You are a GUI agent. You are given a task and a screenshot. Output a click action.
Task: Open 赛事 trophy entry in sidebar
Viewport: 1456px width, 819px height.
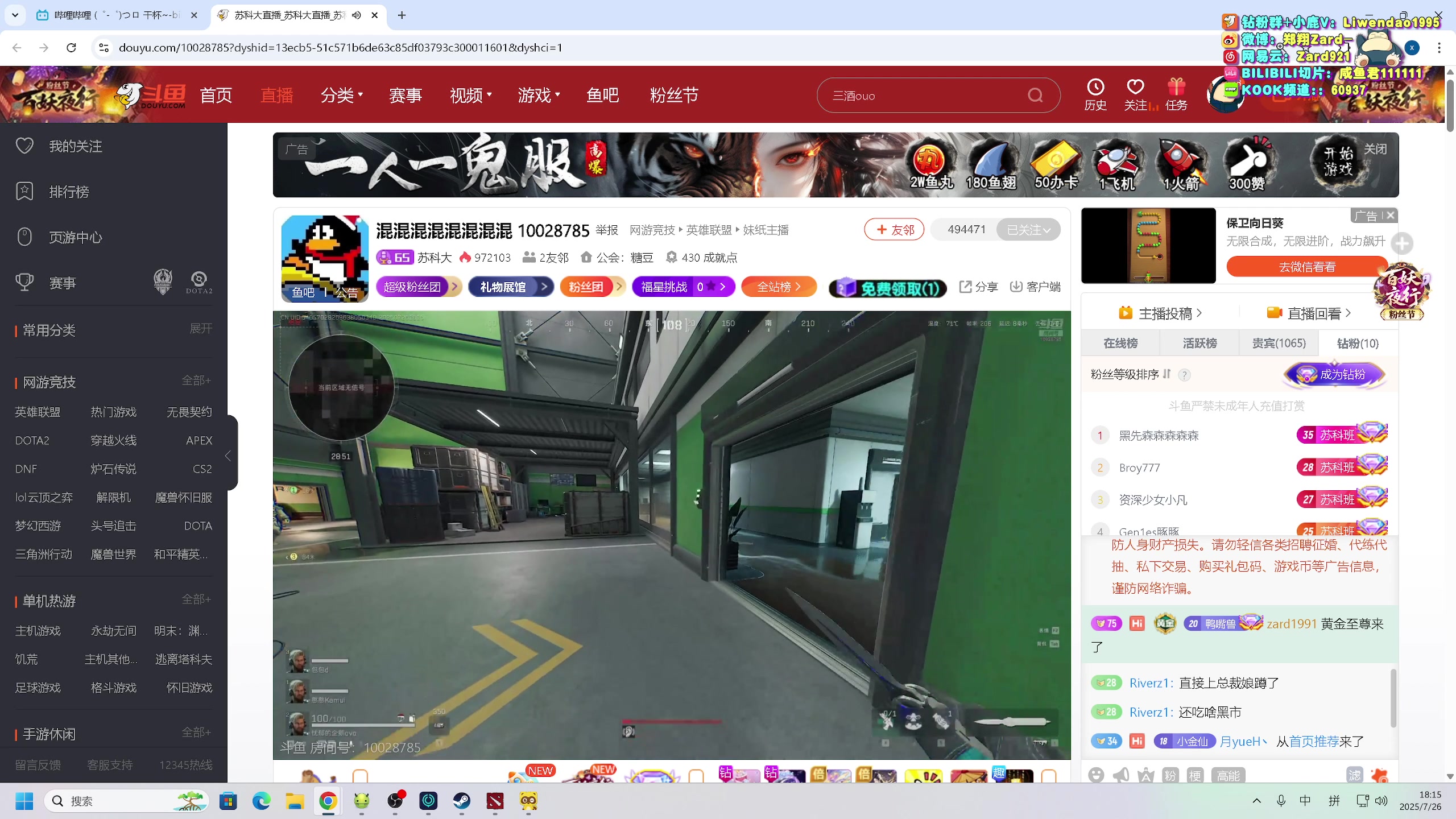pos(61,283)
